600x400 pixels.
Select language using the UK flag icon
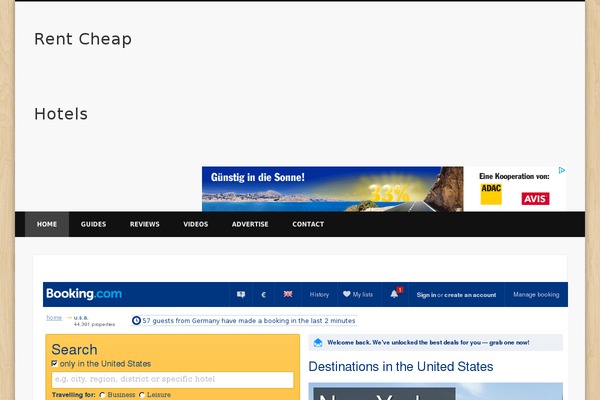coord(288,294)
